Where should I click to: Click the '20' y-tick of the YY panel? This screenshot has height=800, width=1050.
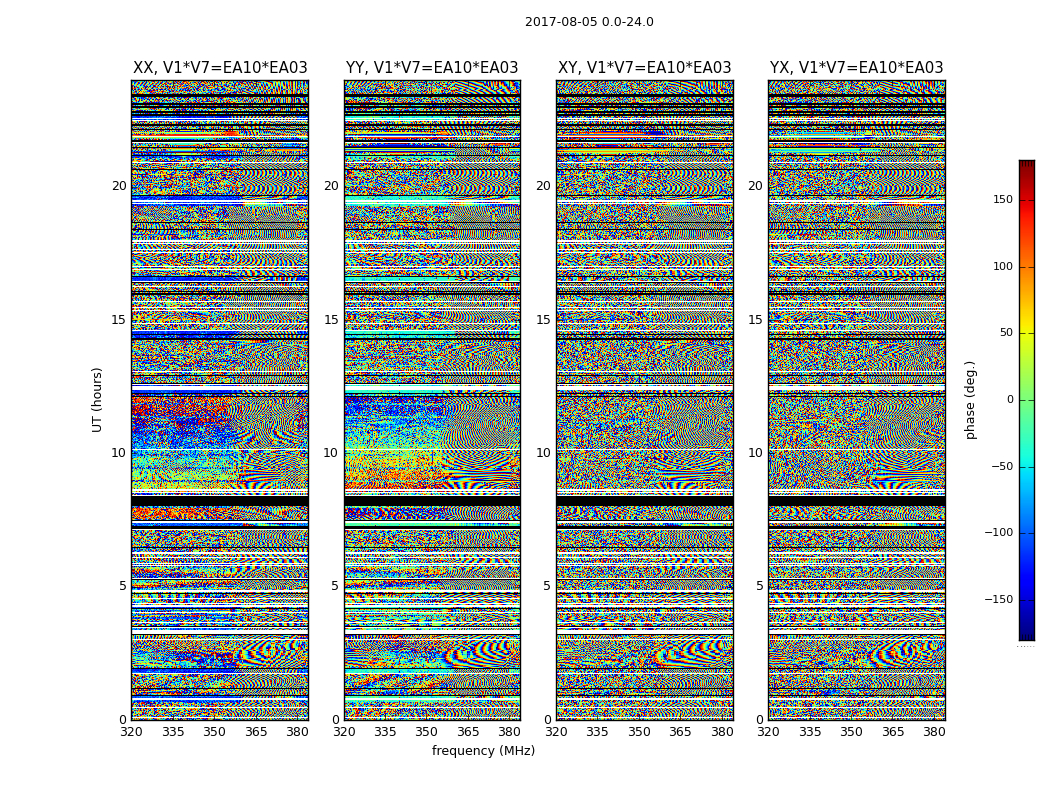(331, 186)
